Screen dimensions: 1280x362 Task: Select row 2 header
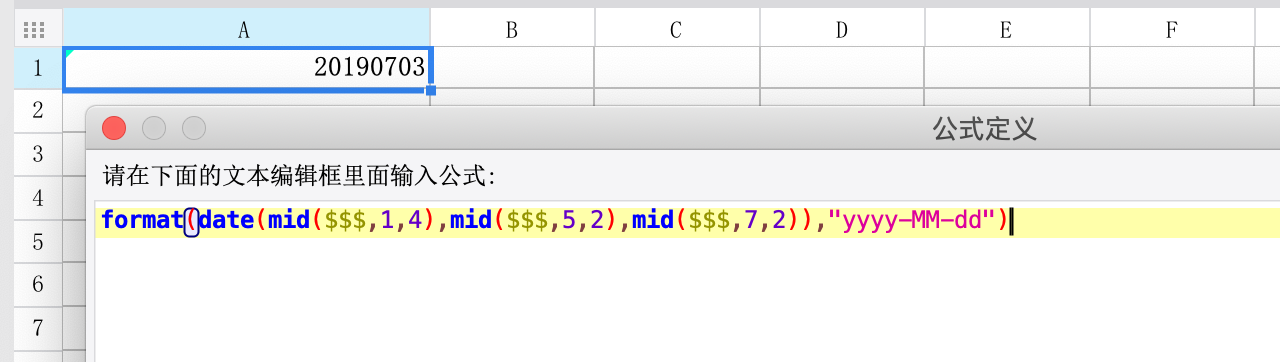click(38, 109)
